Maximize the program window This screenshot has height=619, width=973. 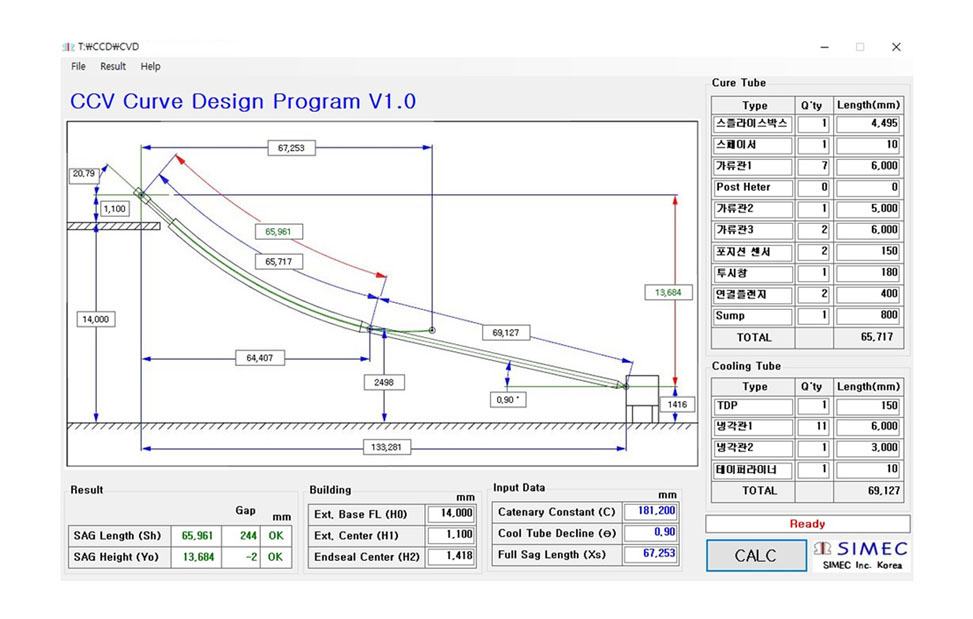859,47
